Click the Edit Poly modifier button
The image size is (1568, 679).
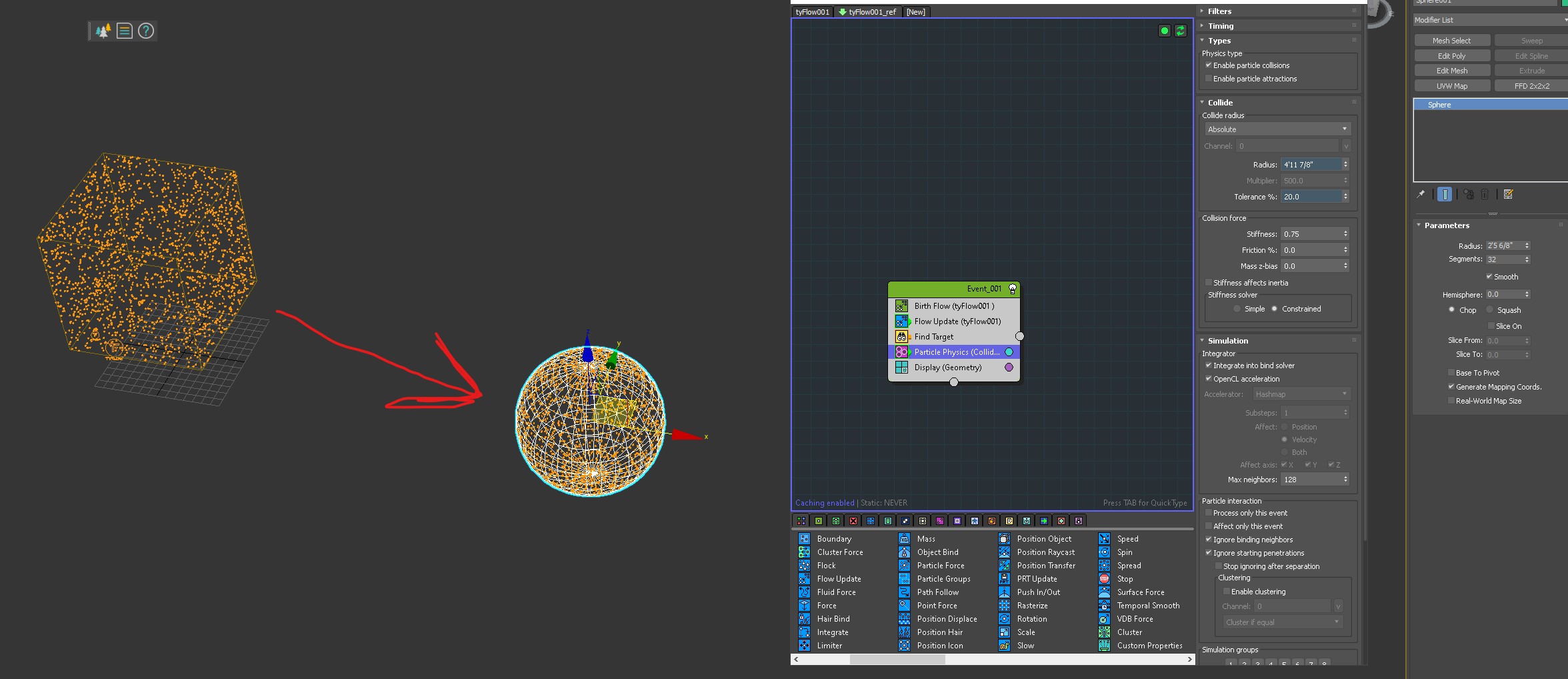tap(1451, 56)
